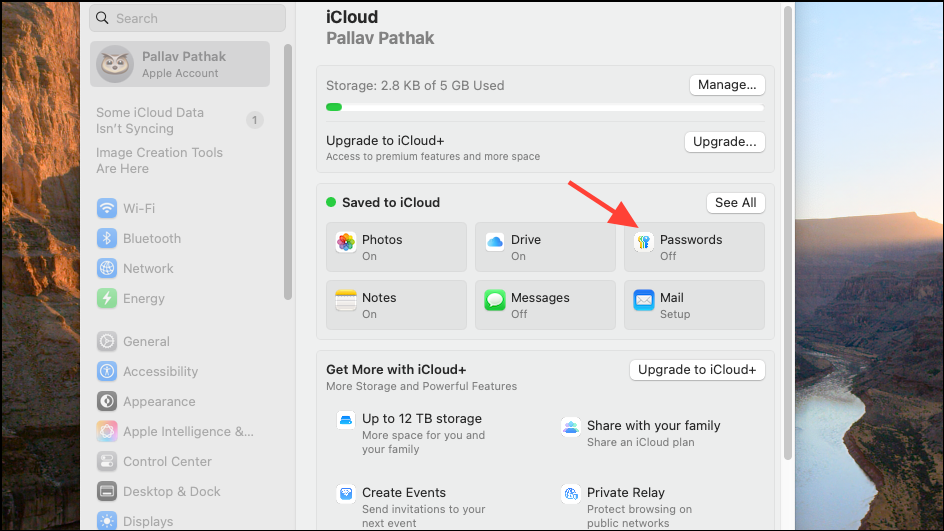The image size is (944, 531).
Task: Select Wi-Fi in the sidebar
Action: (x=139, y=208)
